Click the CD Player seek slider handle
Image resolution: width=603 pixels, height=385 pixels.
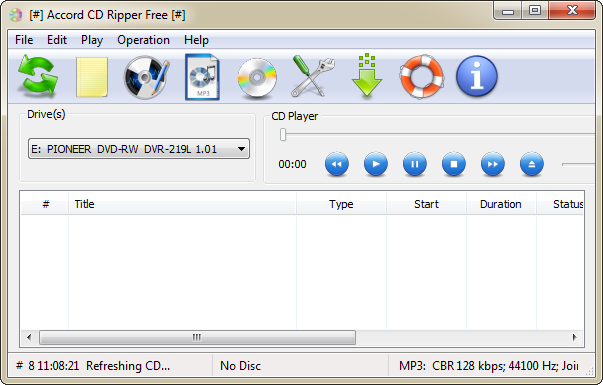click(x=283, y=135)
